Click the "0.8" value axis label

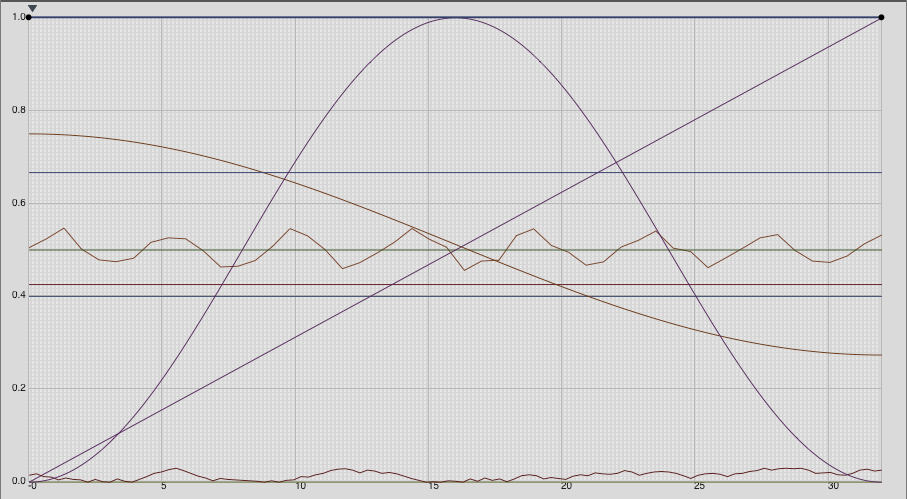pos(19,110)
